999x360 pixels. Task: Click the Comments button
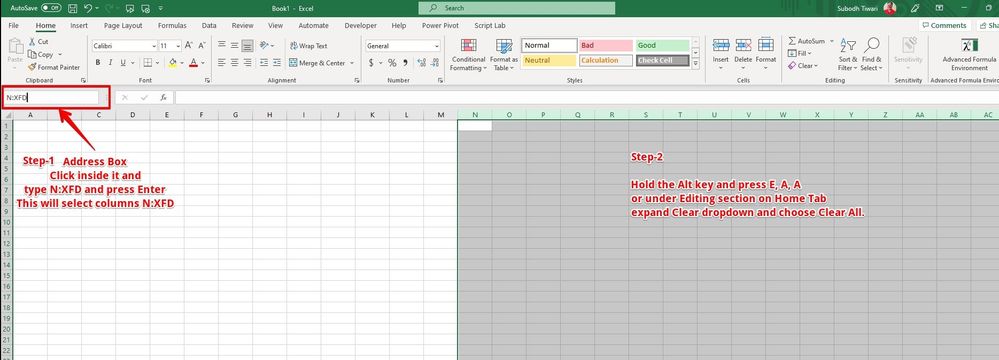click(944, 25)
